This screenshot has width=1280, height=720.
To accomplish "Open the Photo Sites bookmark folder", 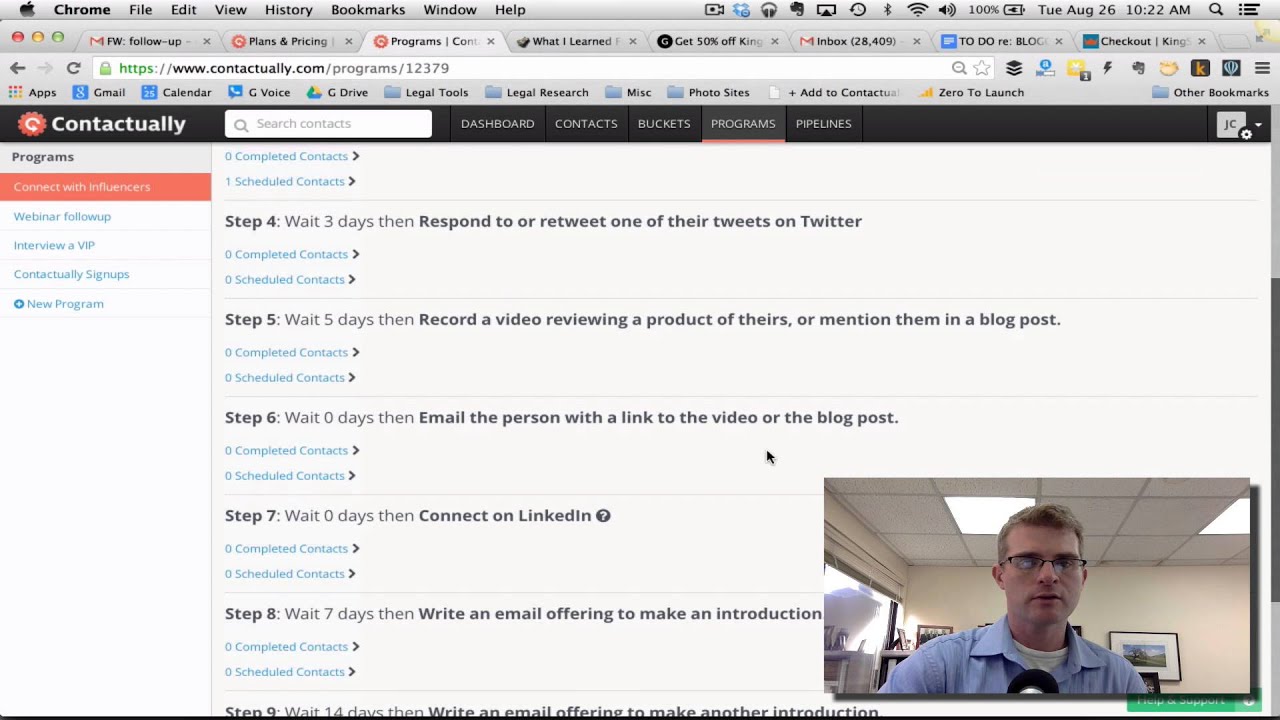I will 708,92.
